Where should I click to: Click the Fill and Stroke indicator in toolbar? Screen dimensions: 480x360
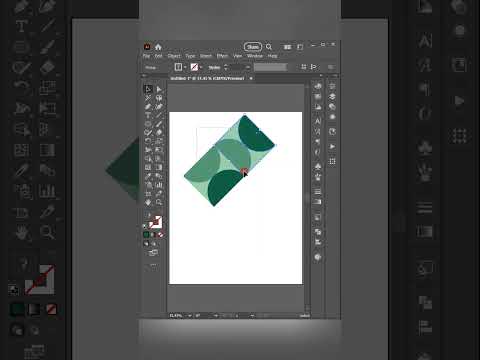pos(155,222)
